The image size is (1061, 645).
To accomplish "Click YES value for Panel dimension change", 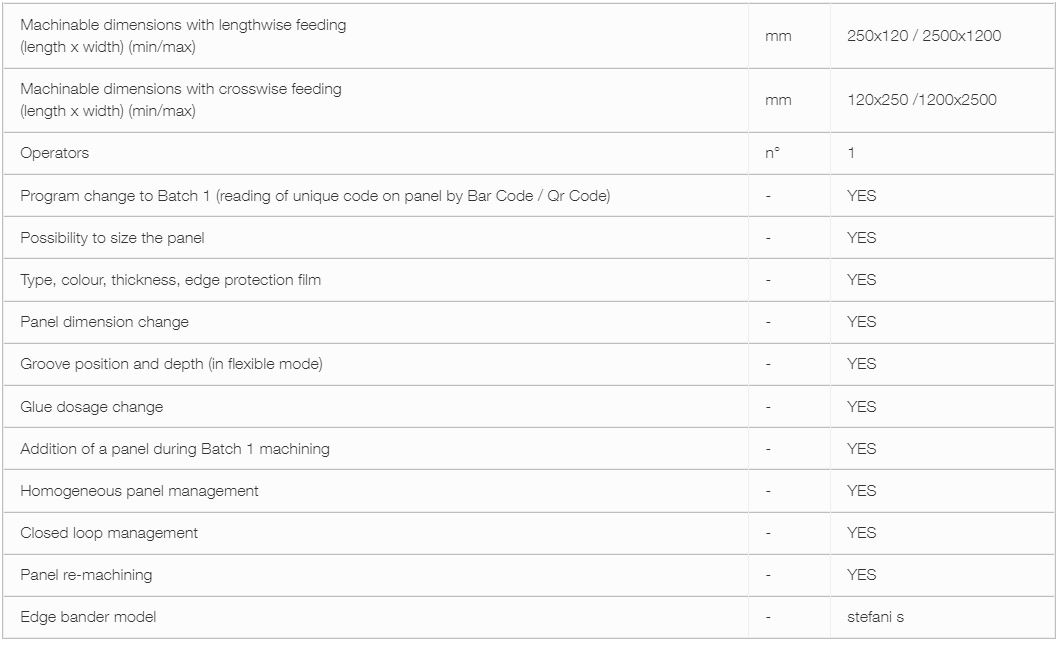I will 861,322.
